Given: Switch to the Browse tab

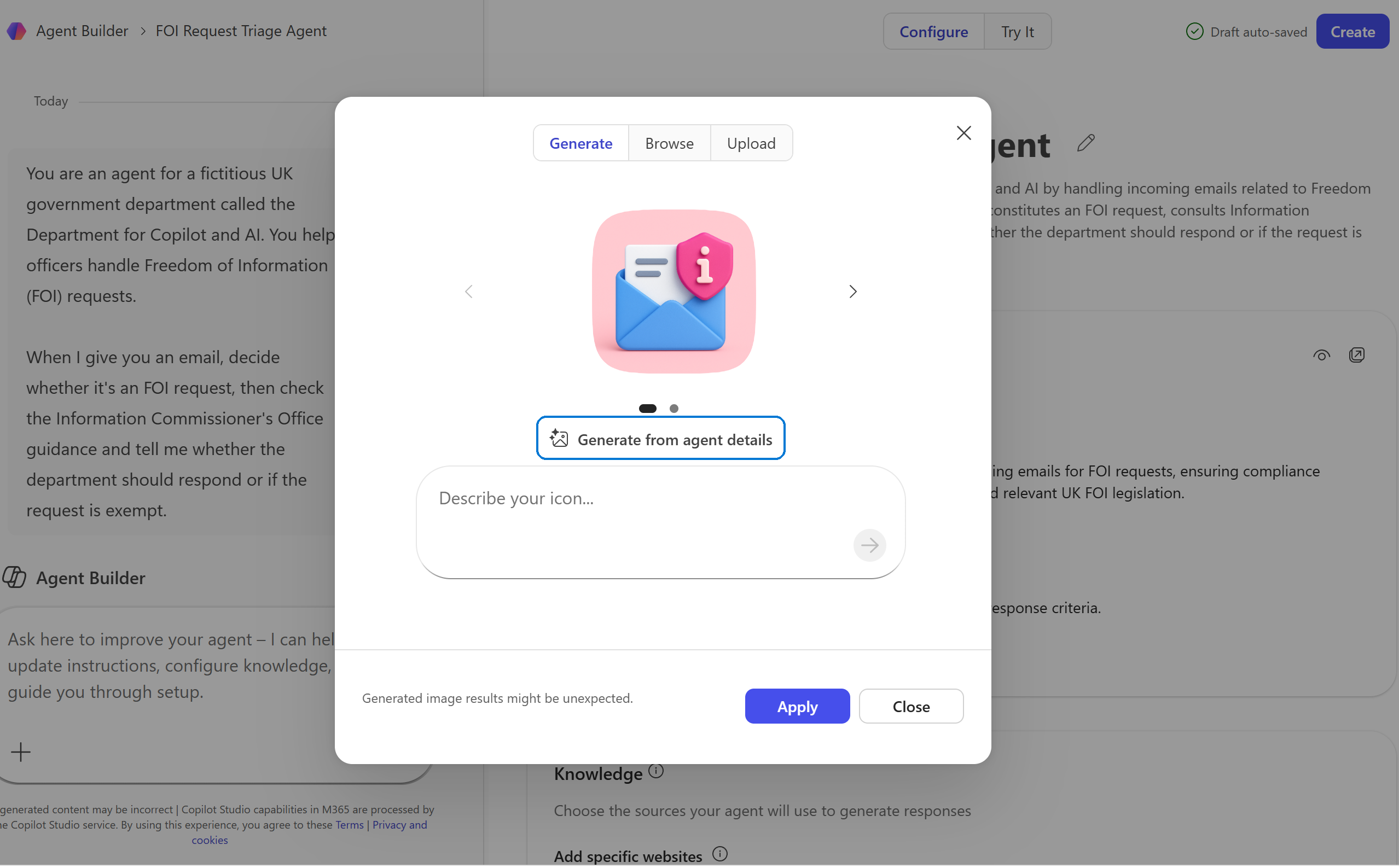Looking at the screenshot, I should [669, 143].
